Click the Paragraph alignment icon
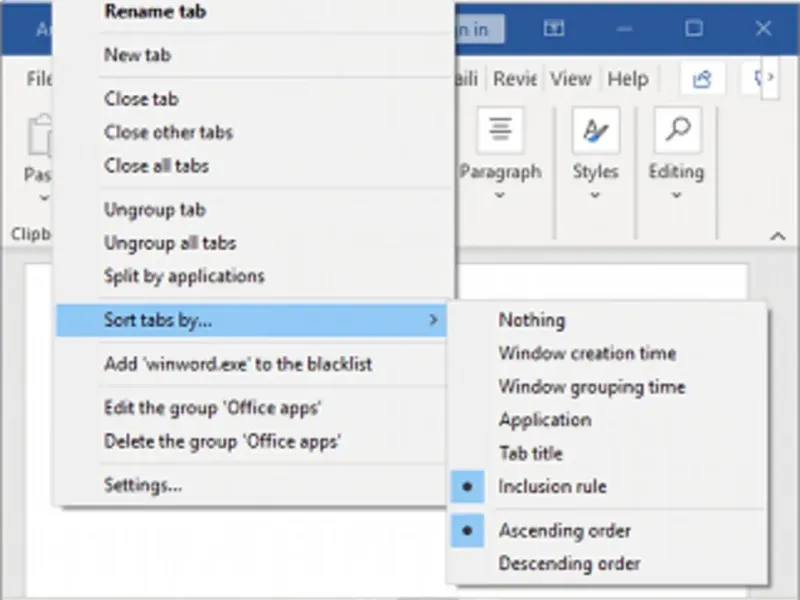 coord(500,130)
